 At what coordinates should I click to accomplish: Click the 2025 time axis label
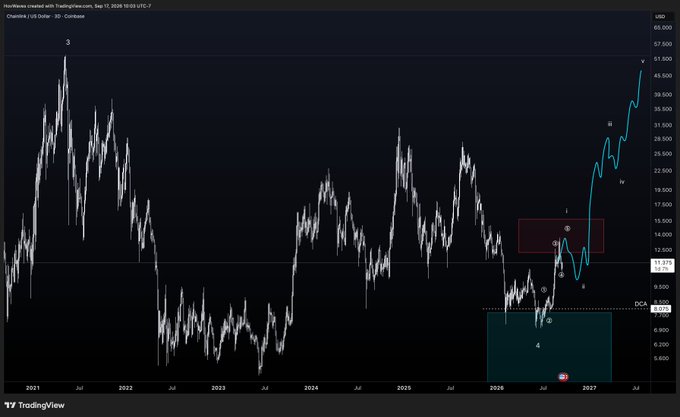pyautogui.click(x=404, y=388)
